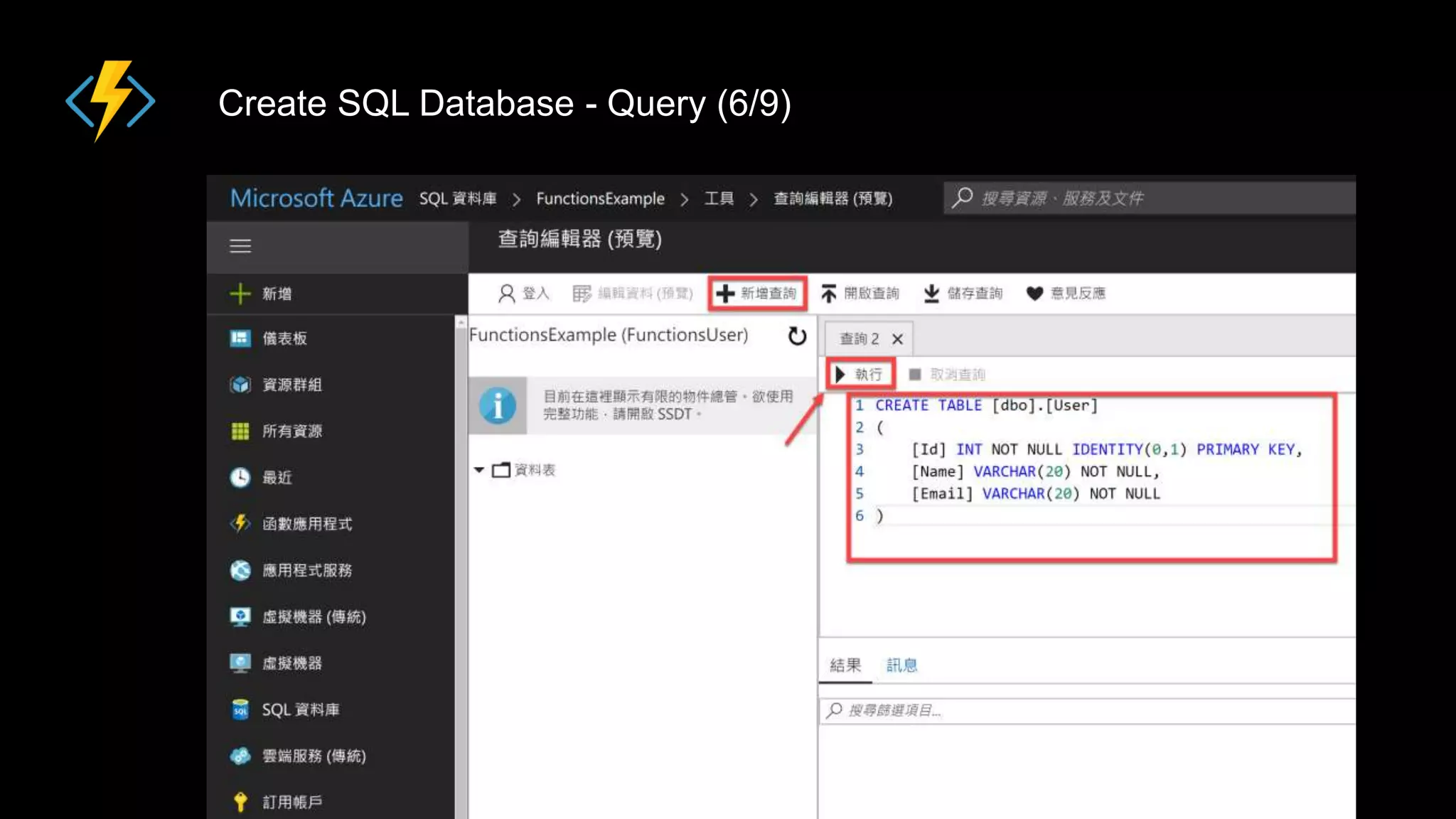The image size is (1456, 819).
Task: Select the 應用程式服務 globe icon
Action: coord(240,570)
